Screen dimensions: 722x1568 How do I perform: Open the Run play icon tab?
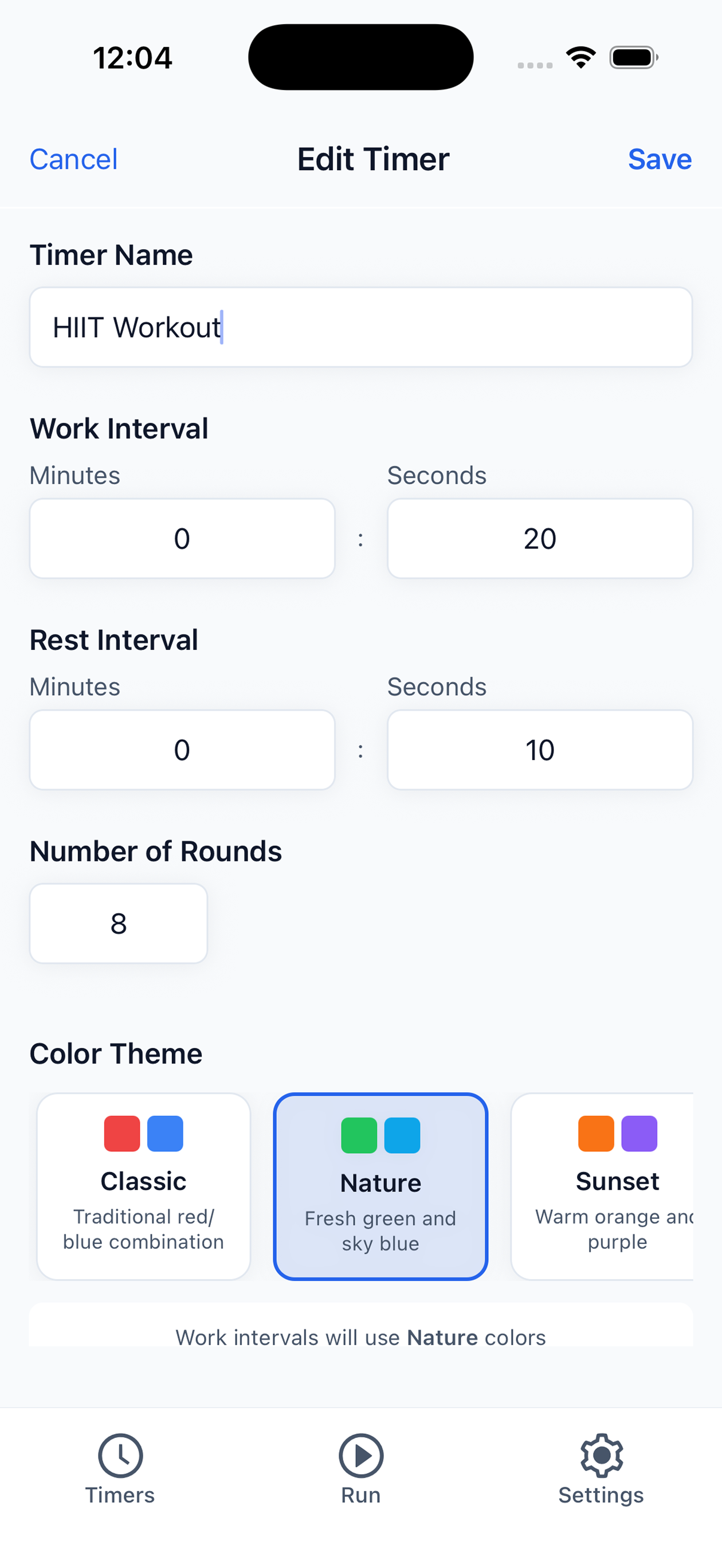coord(361,1456)
